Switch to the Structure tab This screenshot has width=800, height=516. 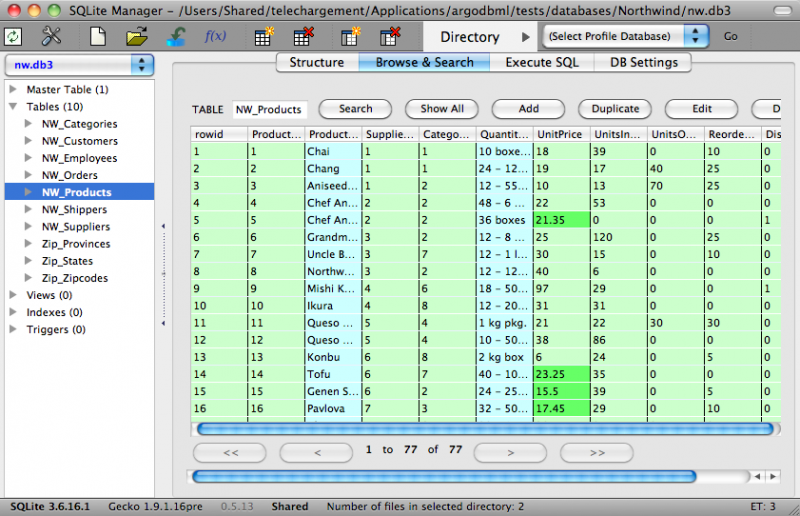316,62
